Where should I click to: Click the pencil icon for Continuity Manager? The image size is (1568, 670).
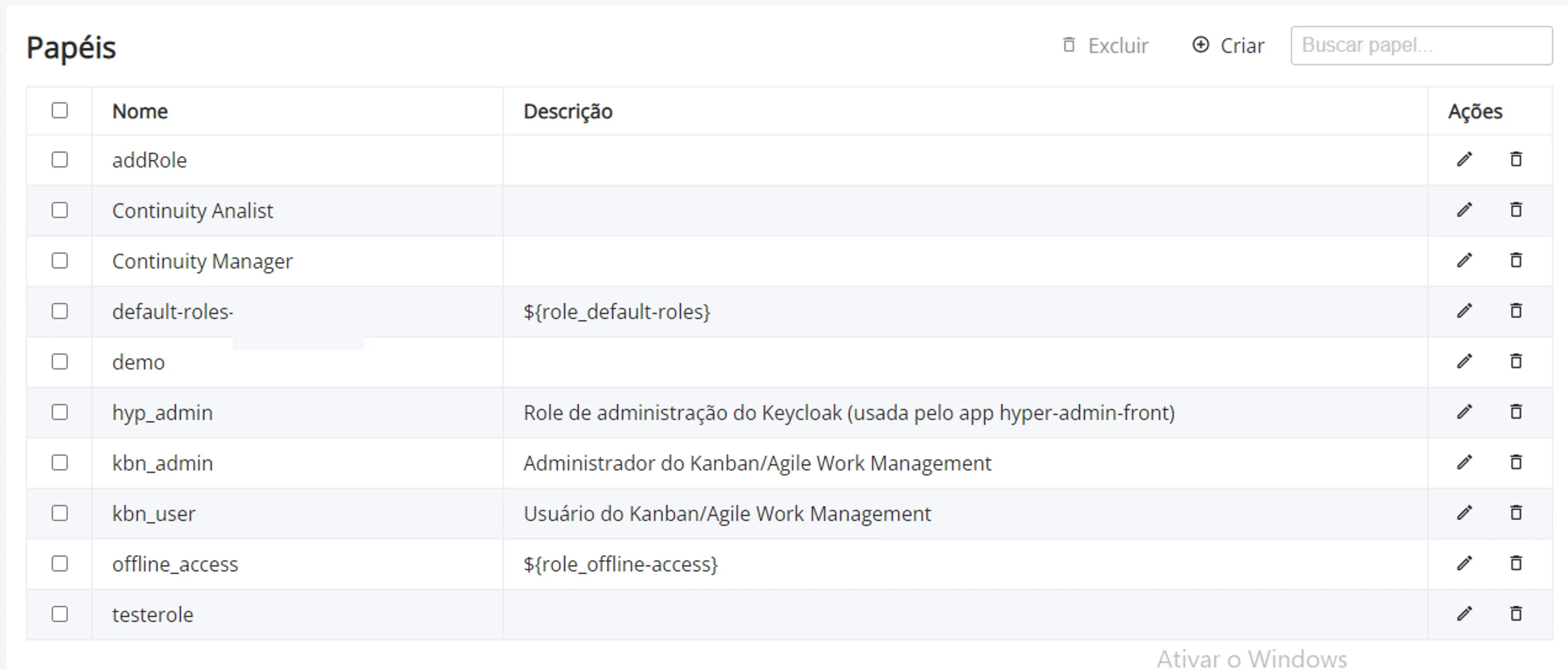pyautogui.click(x=1465, y=260)
